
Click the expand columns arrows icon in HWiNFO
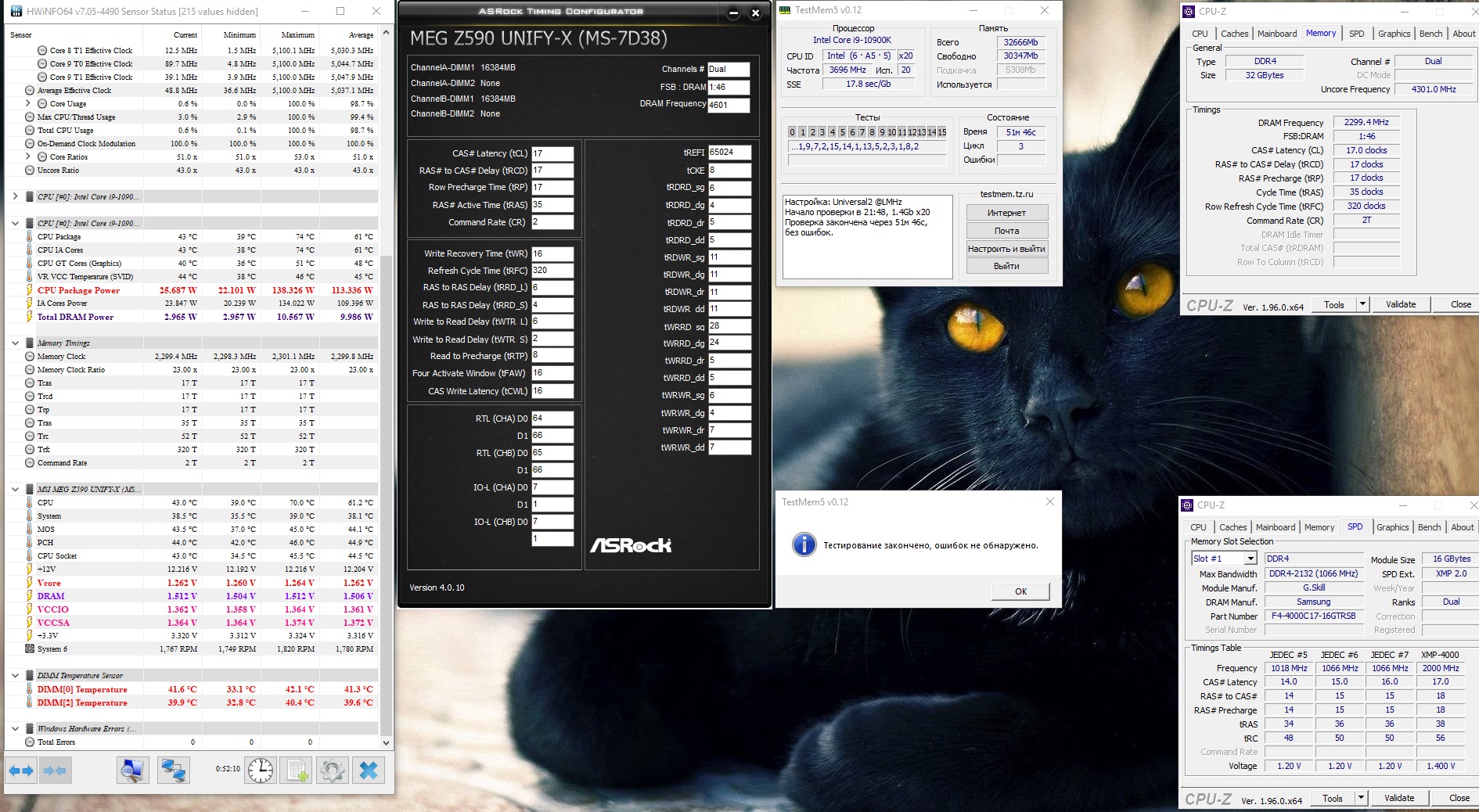click(22, 771)
